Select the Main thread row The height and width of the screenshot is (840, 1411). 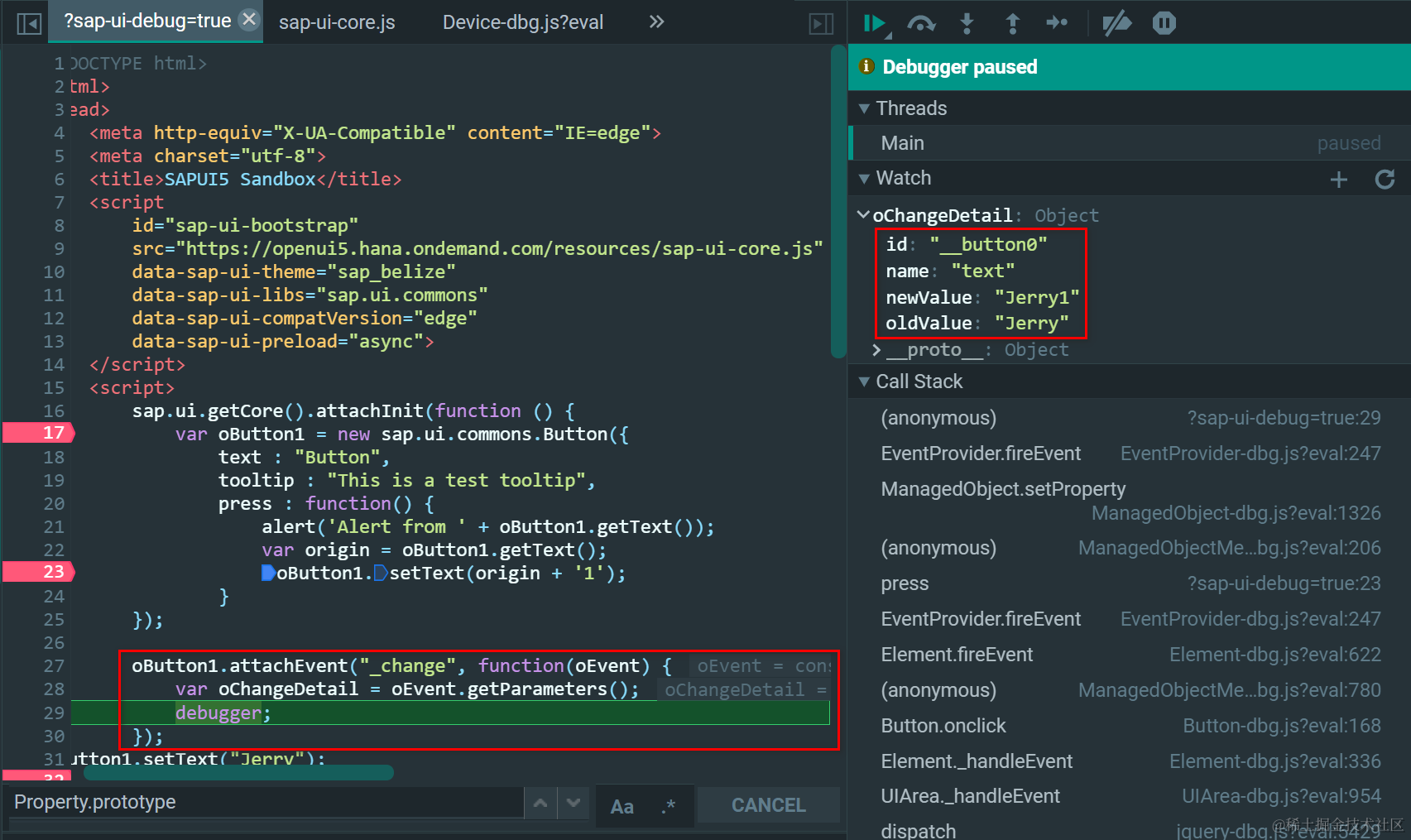1130,143
